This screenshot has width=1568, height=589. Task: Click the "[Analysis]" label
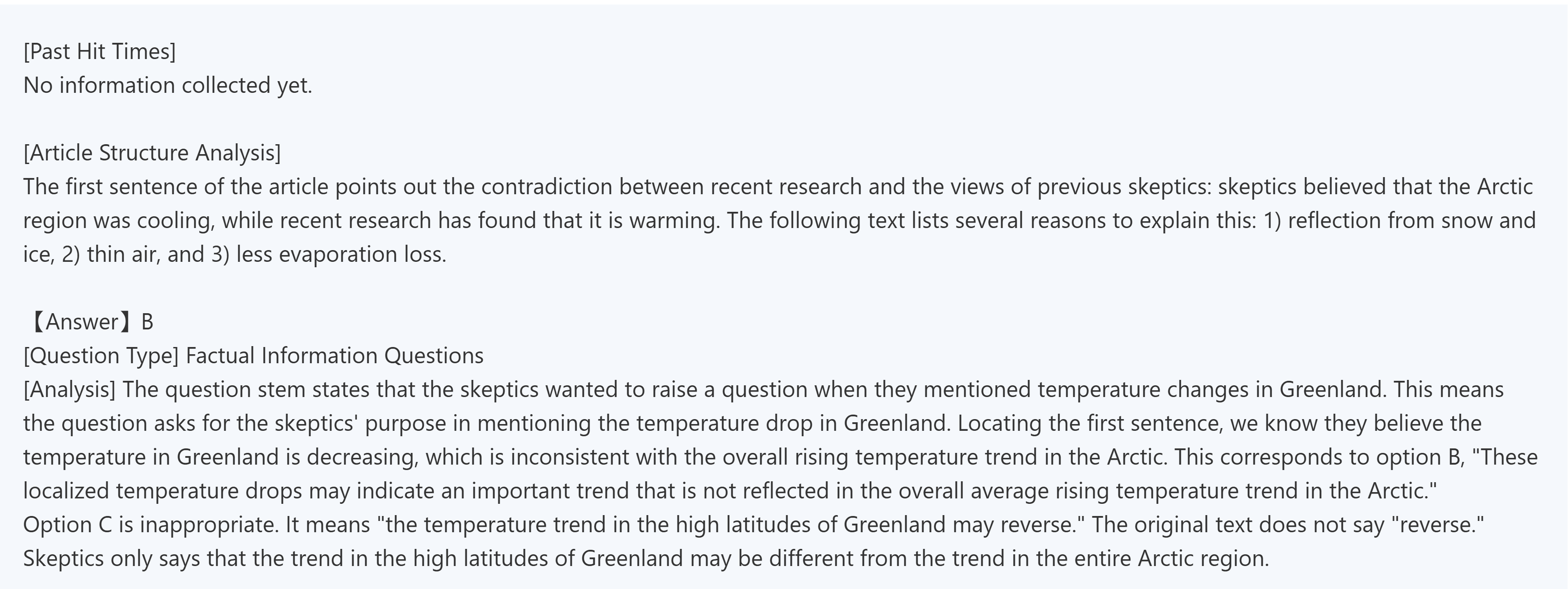pyautogui.click(x=69, y=389)
